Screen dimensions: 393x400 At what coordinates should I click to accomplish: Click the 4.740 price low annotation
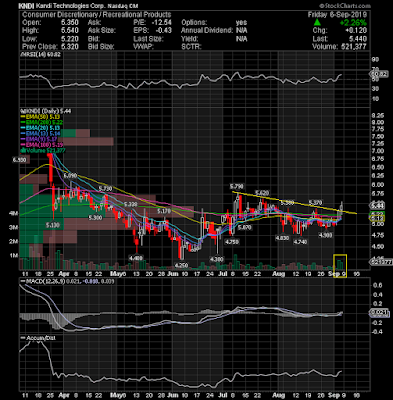pos(300,242)
